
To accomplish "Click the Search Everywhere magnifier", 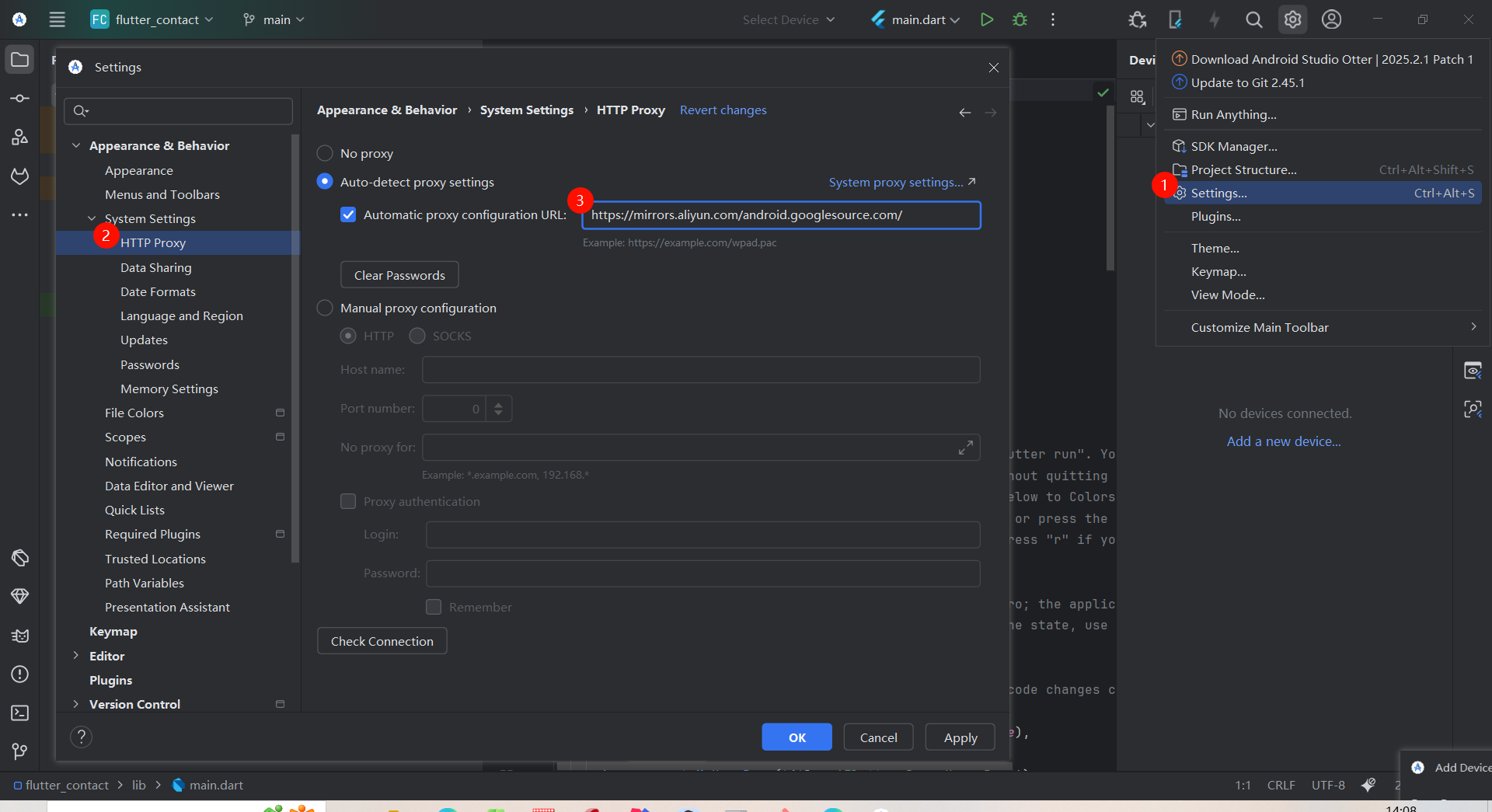I will pyautogui.click(x=1253, y=19).
